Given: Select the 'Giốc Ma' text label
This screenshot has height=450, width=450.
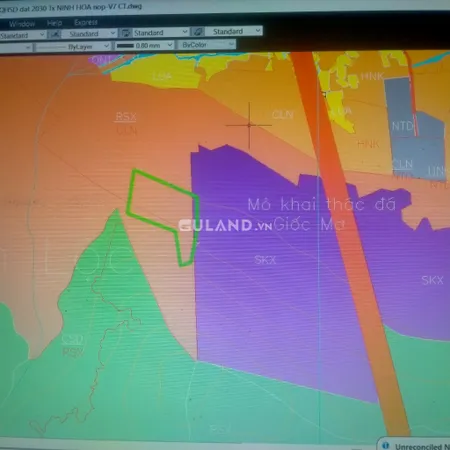Looking at the screenshot, I should click(x=309, y=224).
